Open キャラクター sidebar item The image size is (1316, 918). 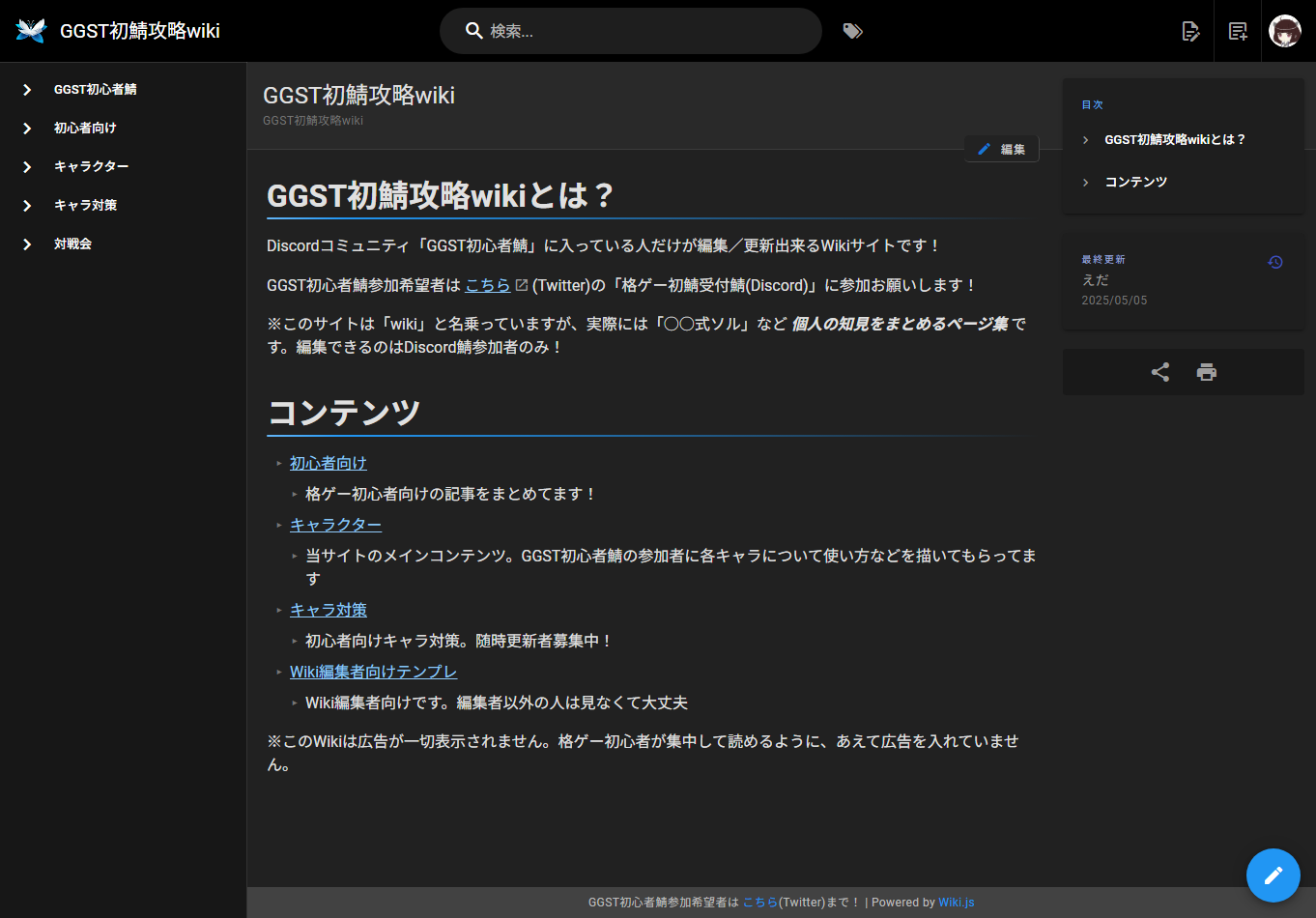point(123,166)
